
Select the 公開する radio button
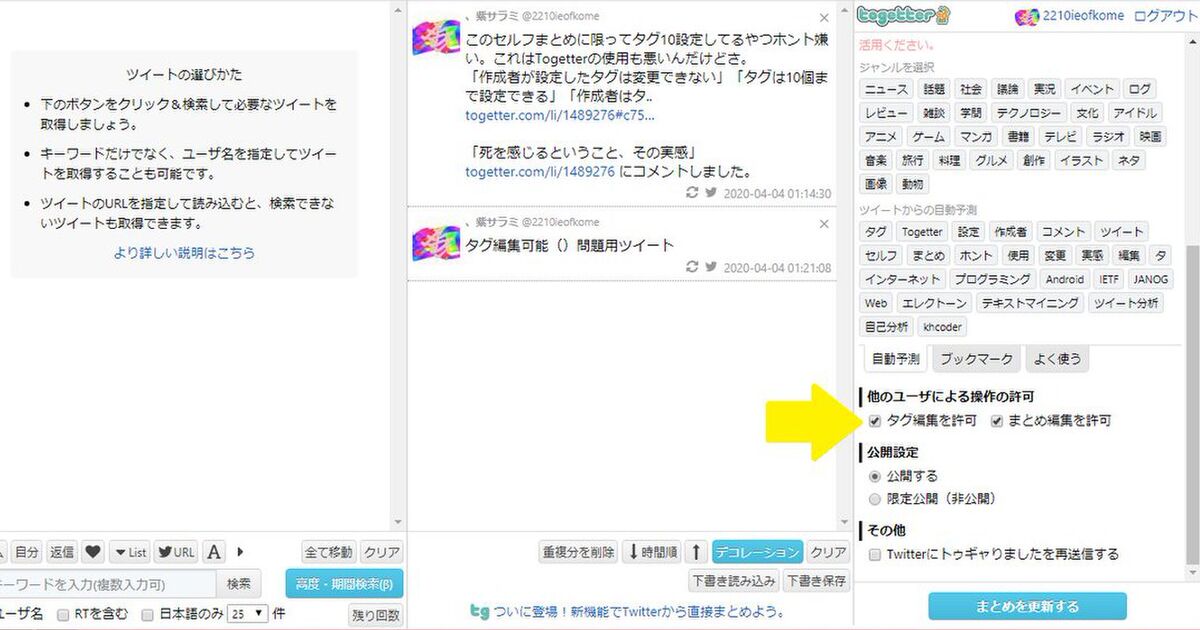[875, 477]
